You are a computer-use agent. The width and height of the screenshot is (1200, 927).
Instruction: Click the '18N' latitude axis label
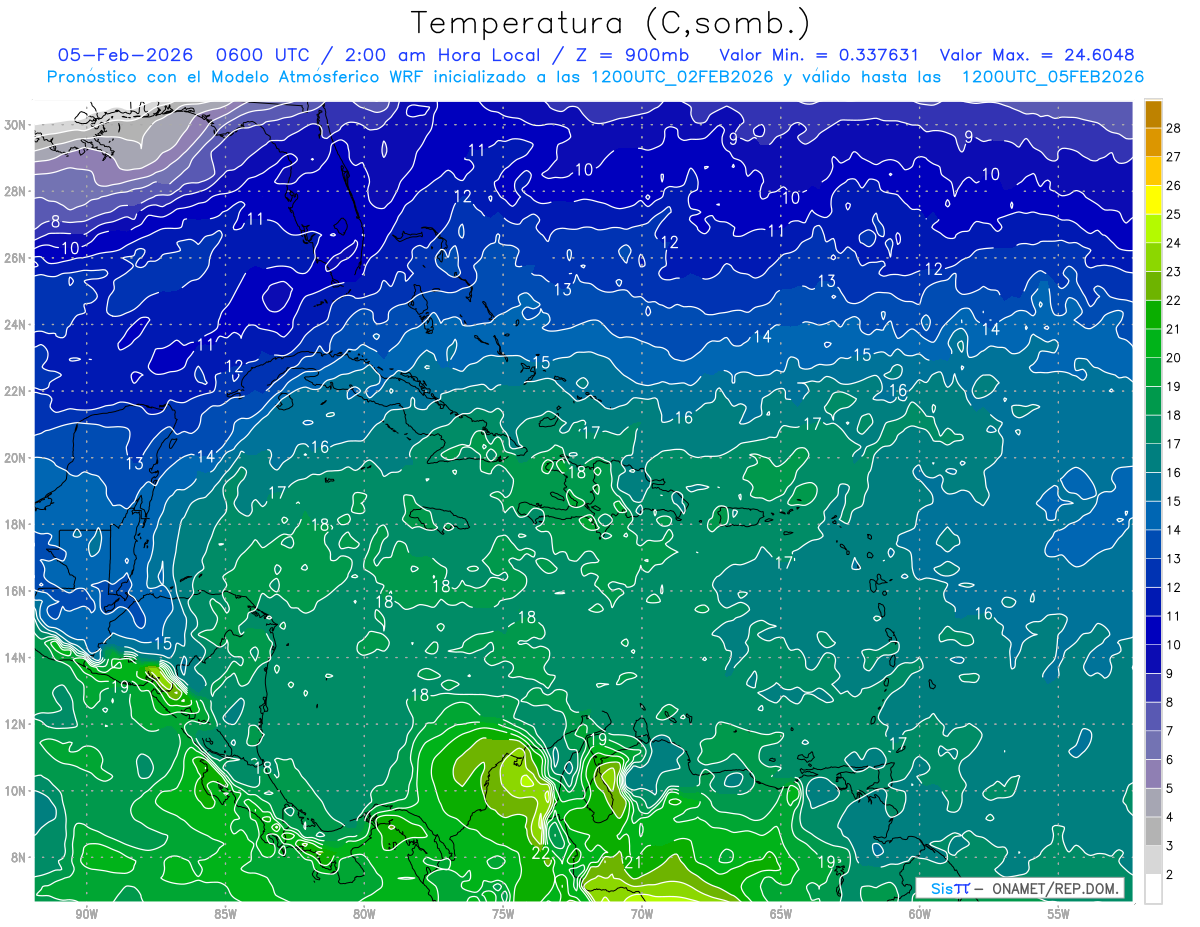pos(14,524)
